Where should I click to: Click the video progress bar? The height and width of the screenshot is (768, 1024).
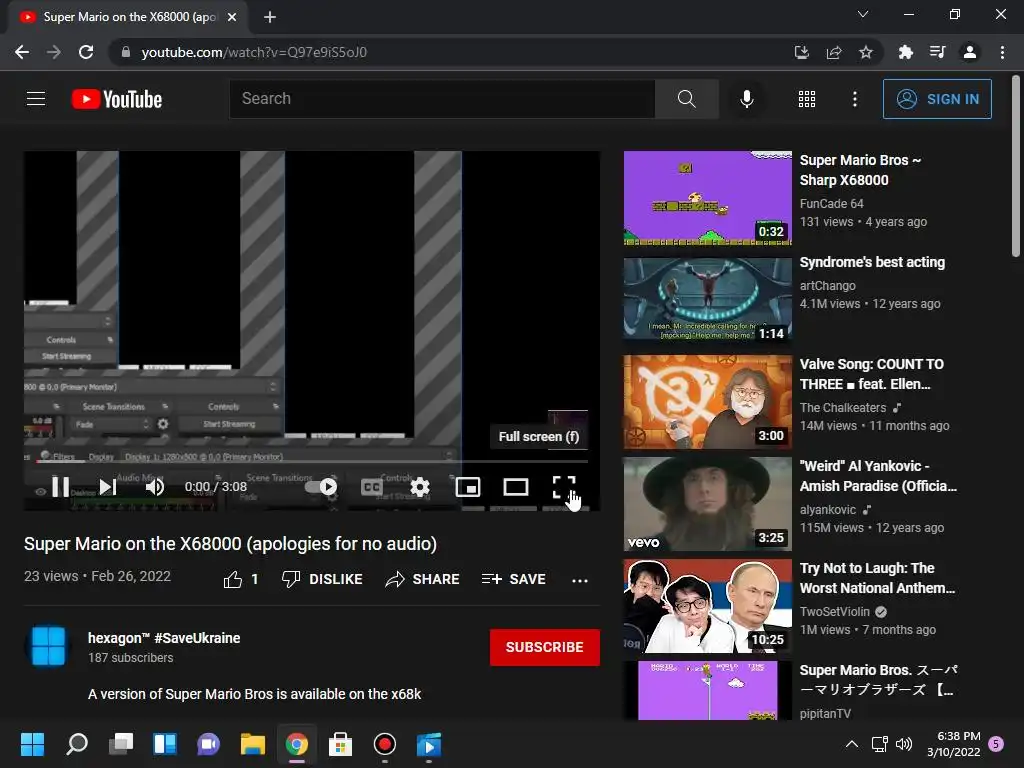(x=312, y=461)
